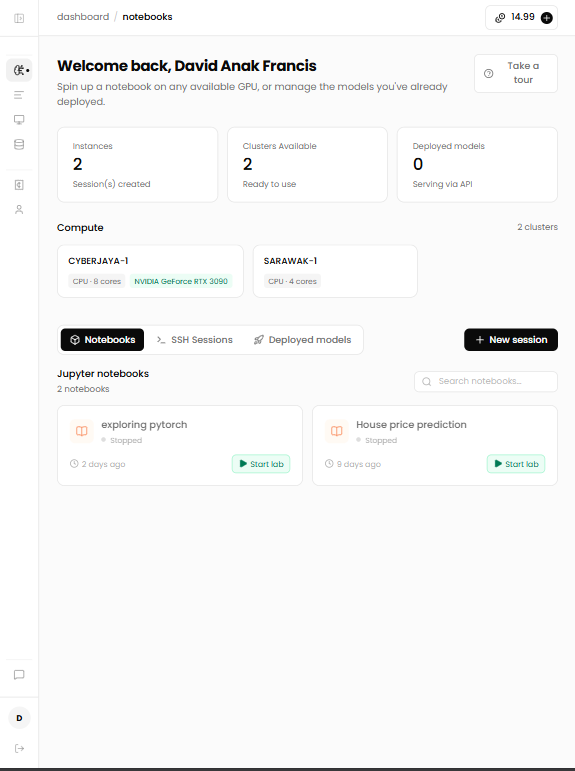Start the Take a tour walkthrough
Viewport: 575px width, 771px height.
pos(516,73)
